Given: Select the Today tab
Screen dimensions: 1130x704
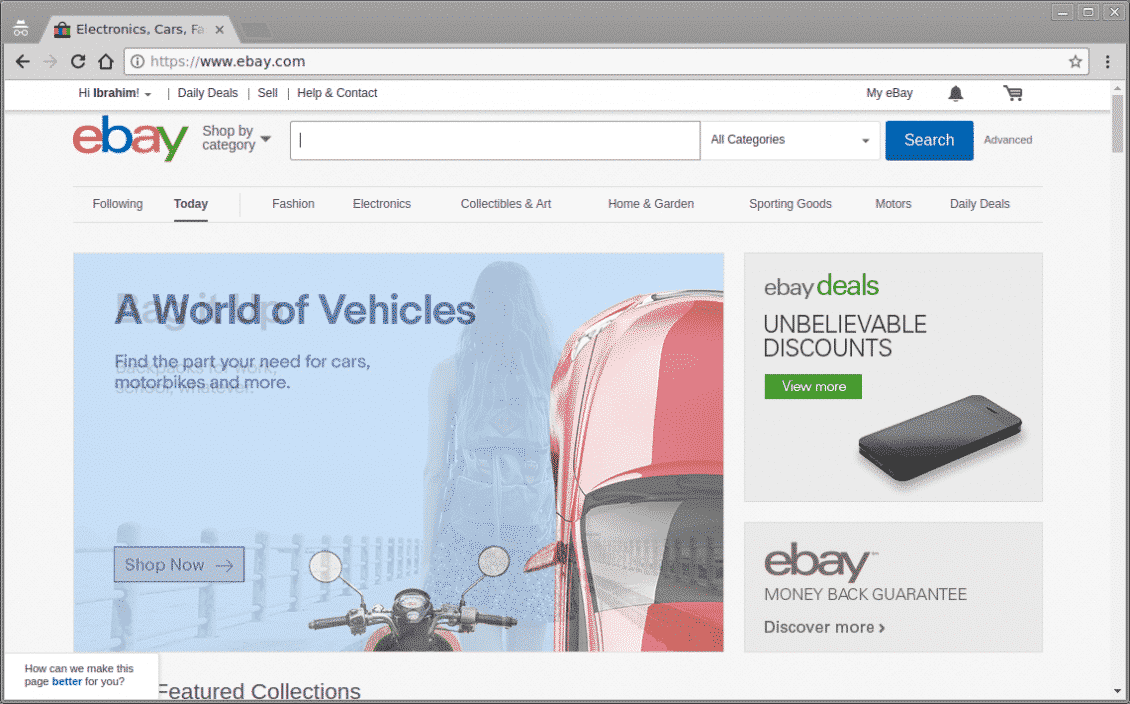Looking at the screenshot, I should pyautogui.click(x=191, y=204).
